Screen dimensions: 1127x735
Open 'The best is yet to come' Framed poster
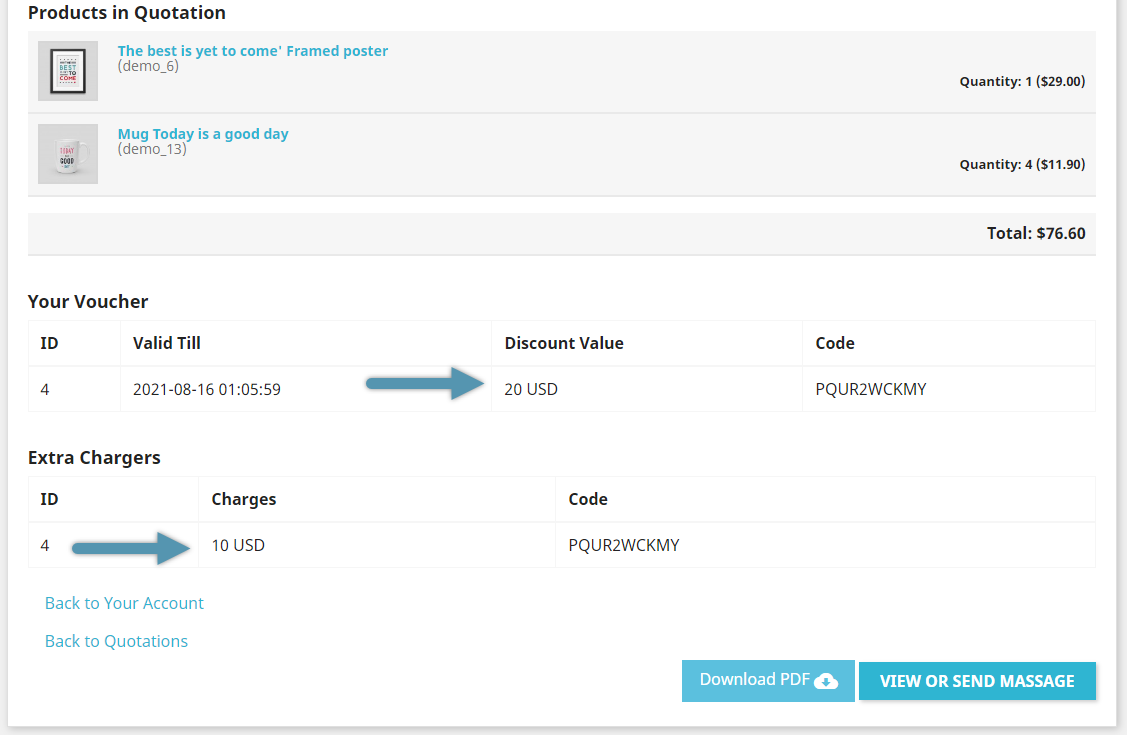252,50
